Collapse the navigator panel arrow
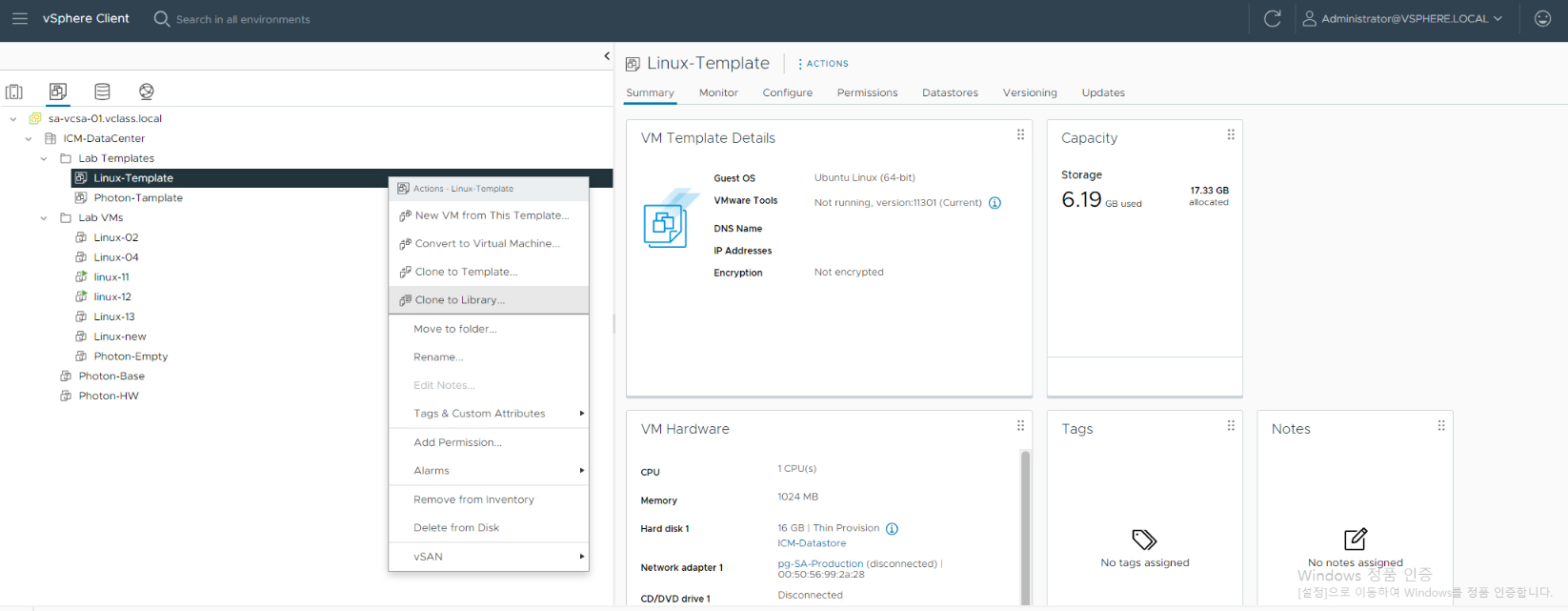Screen dimensions: 1568x611 click(607, 56)
